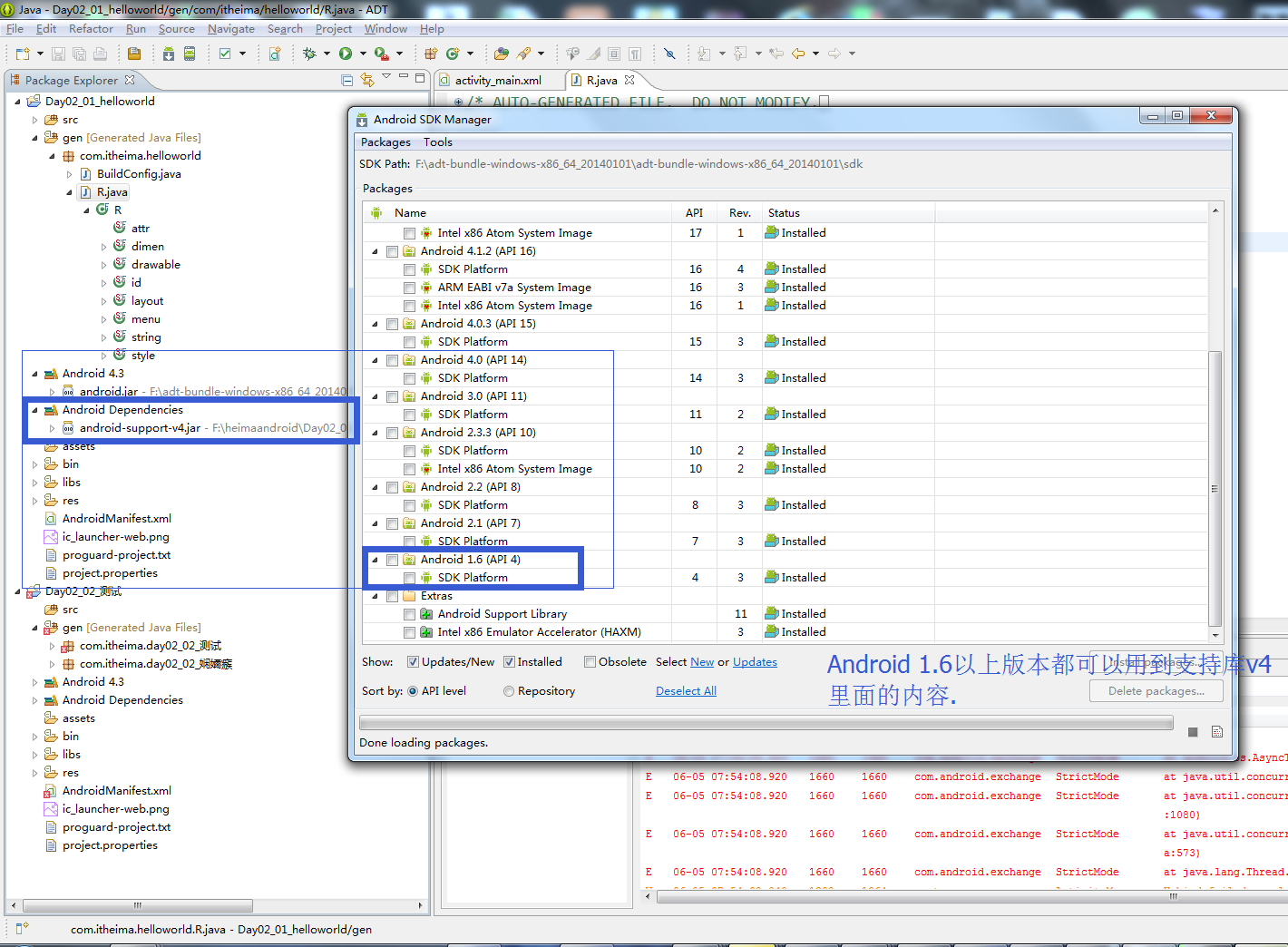
Task: Close the R.java editor tab
Action: click(x=629, y=80)
